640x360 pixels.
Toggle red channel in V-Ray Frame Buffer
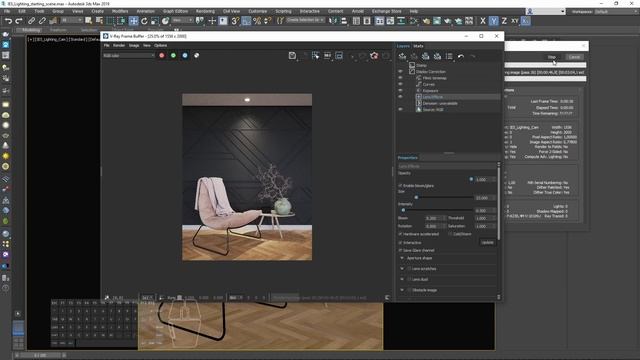point(162,56)
